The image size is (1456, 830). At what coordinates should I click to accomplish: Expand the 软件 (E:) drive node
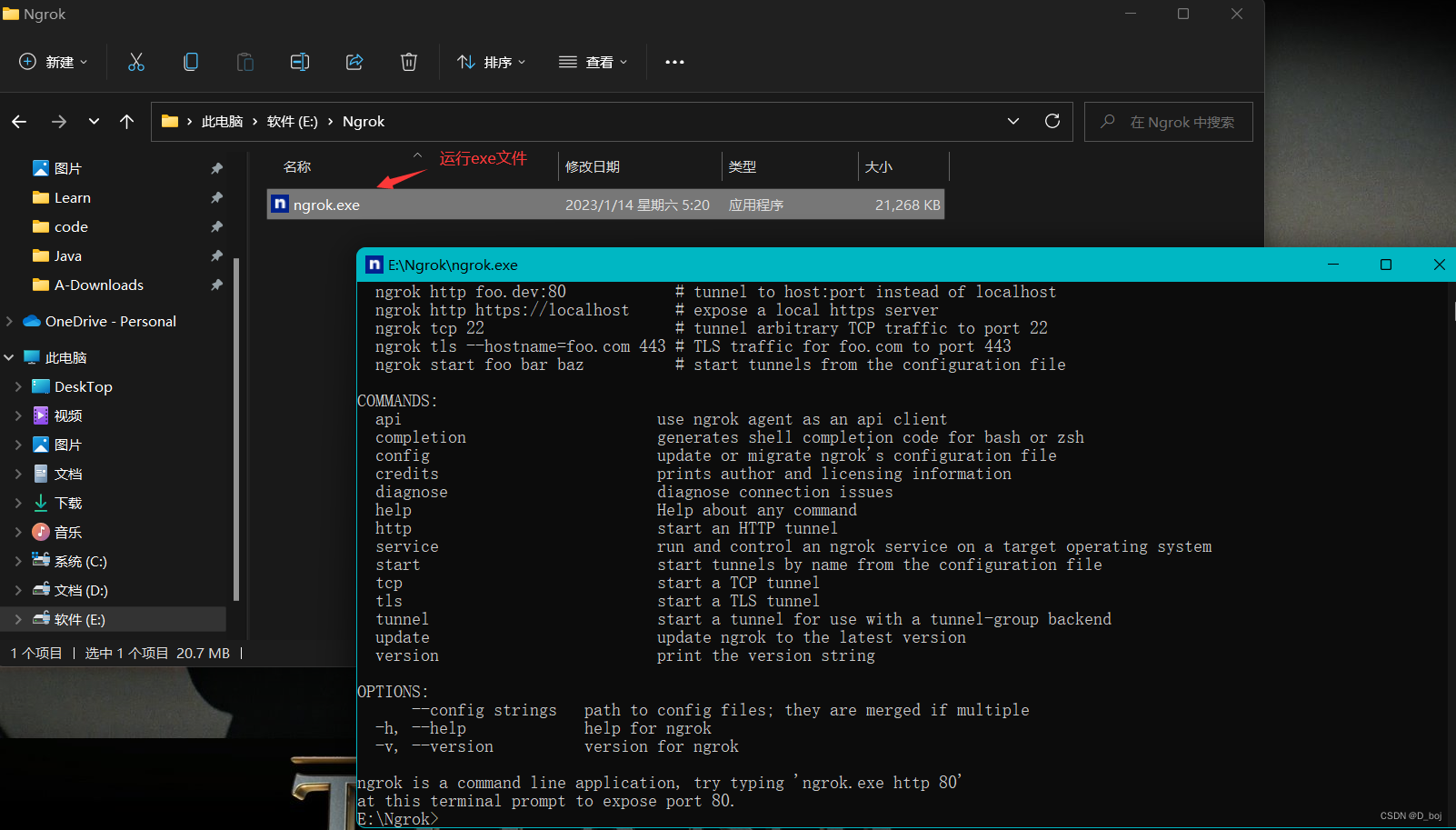[x=18, y=619]
